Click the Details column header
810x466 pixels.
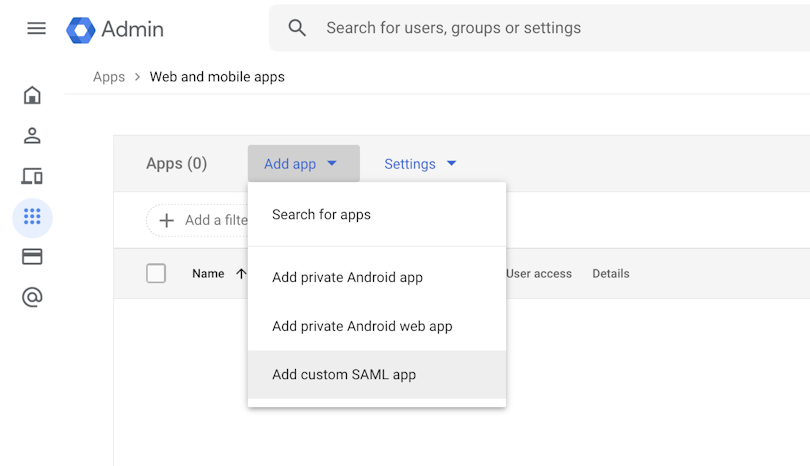tap(611, 274)
